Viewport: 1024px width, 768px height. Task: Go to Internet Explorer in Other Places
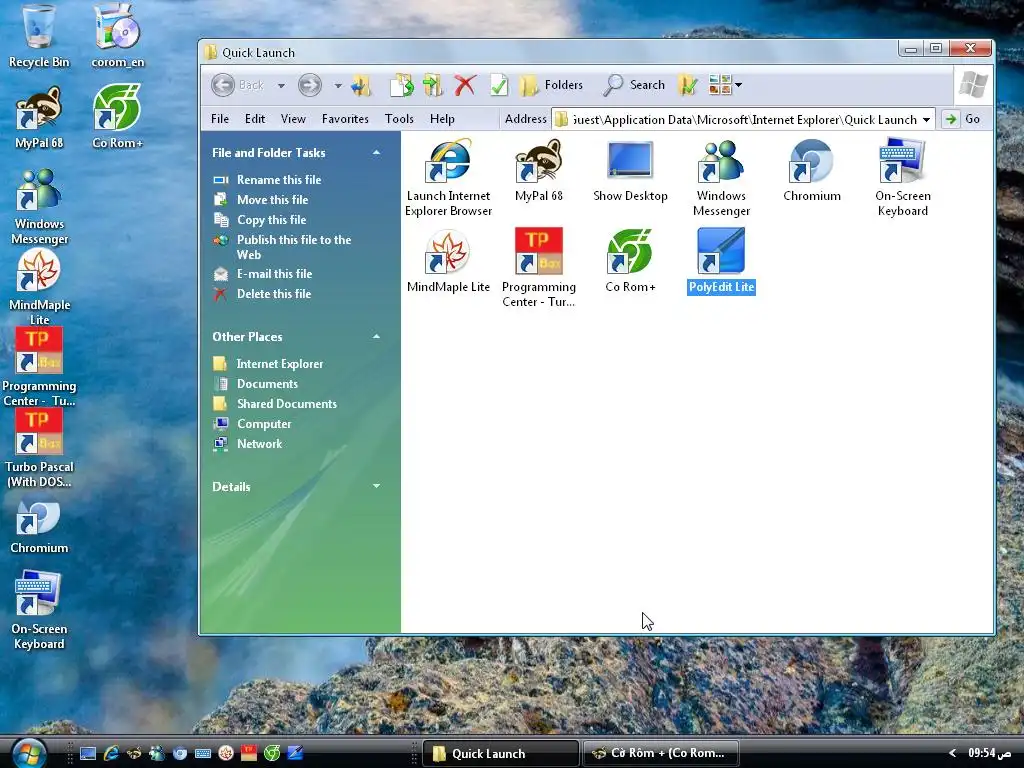click(280, 364)
